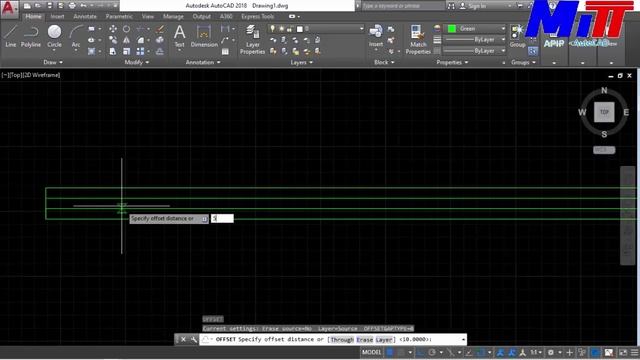This screenshot has width=640, height=360.
Task: Close the command line with X icon
Action: 183,339
